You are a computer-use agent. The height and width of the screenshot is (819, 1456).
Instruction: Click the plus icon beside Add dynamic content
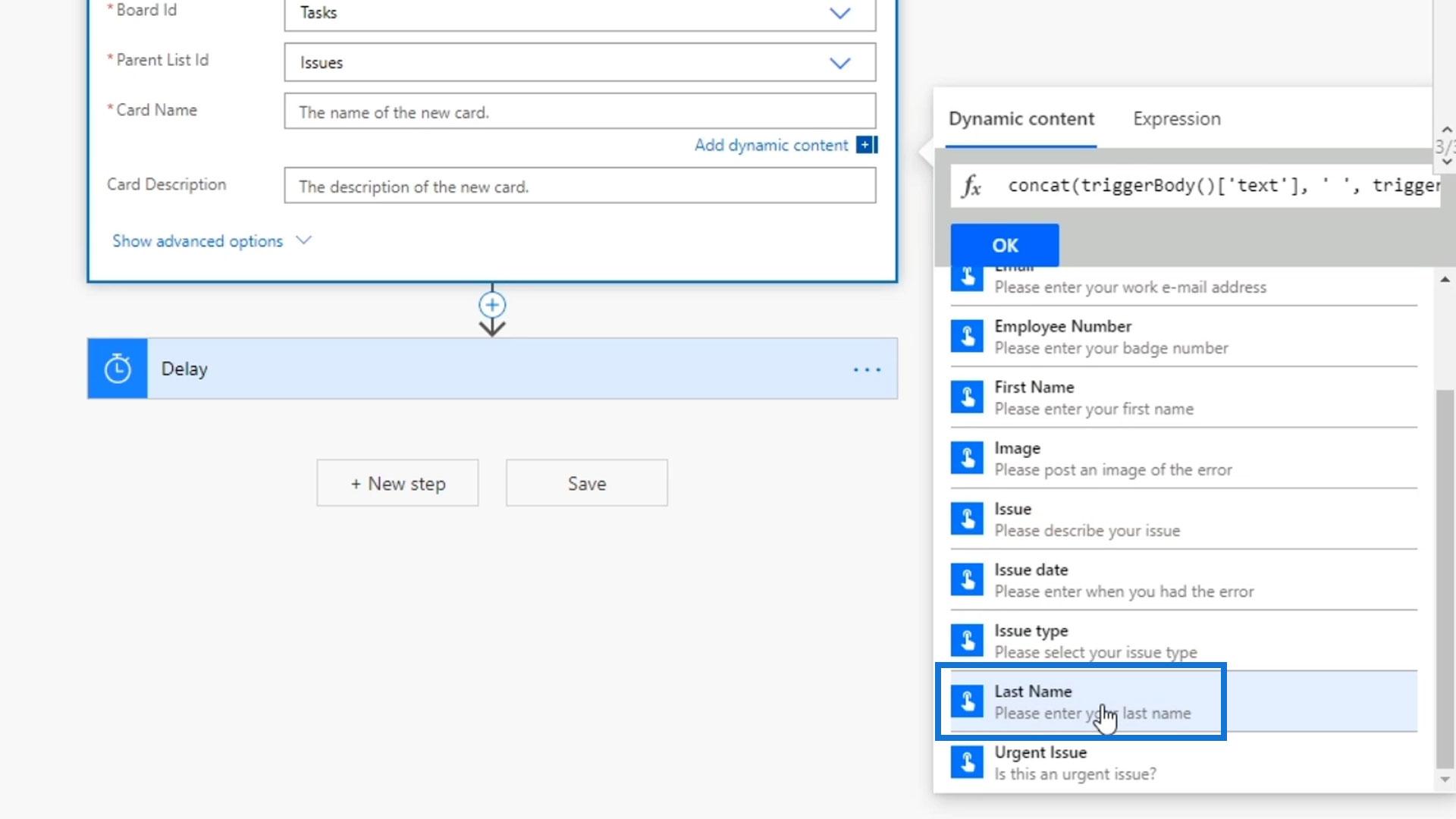(865, 145)
